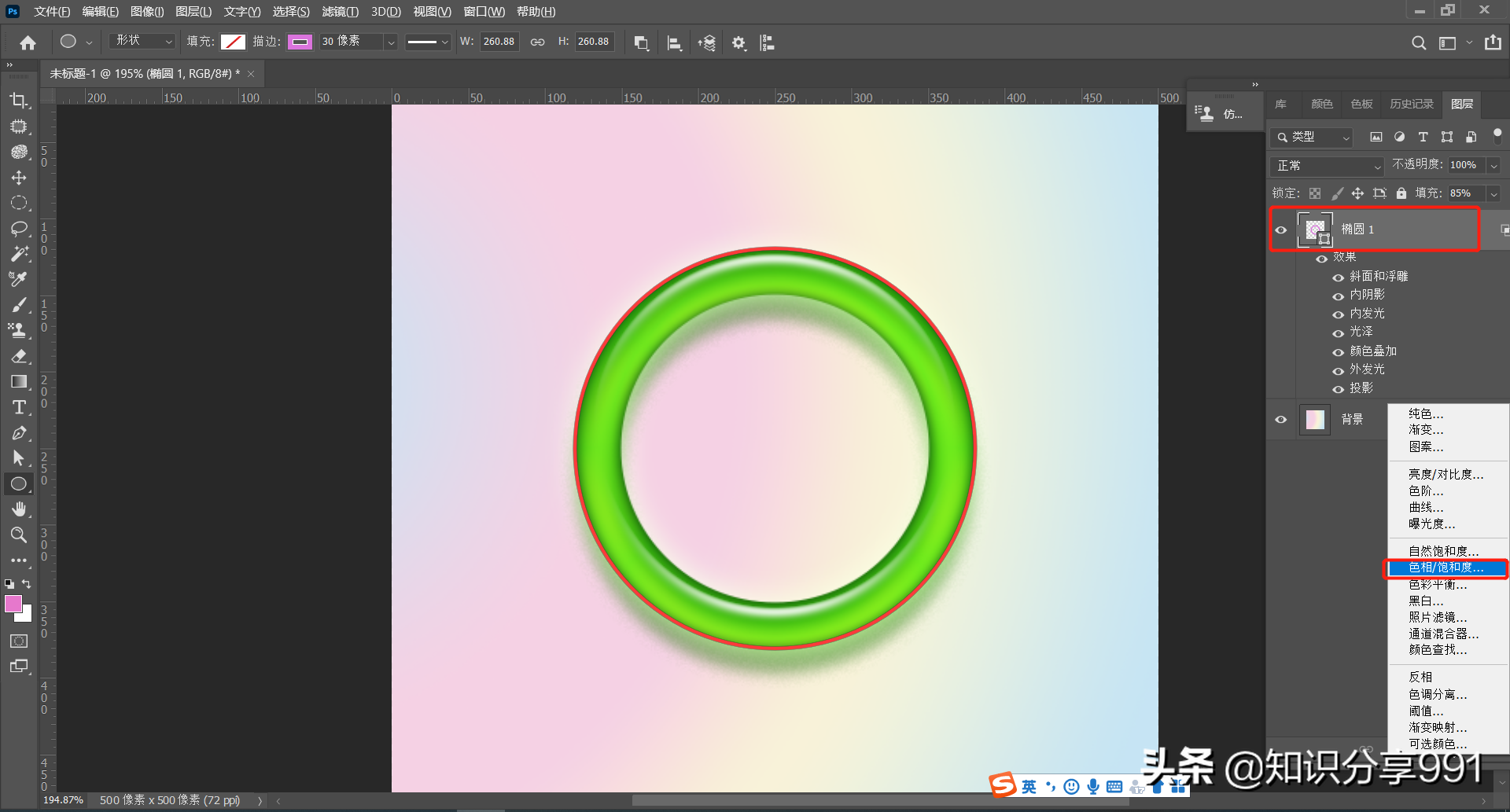Screen dimensions: 1510x812
Task: Choose 色相/饱和度 from the adjustment menu
Action: [x=1446, y=568]
